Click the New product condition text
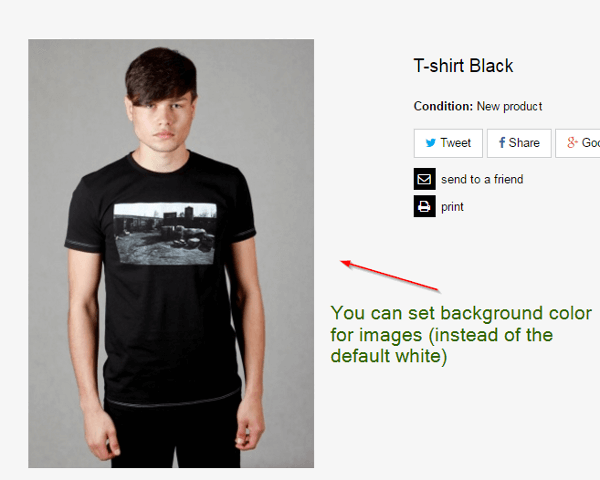Viewport: 600px width, 480px height. (510, 106)
